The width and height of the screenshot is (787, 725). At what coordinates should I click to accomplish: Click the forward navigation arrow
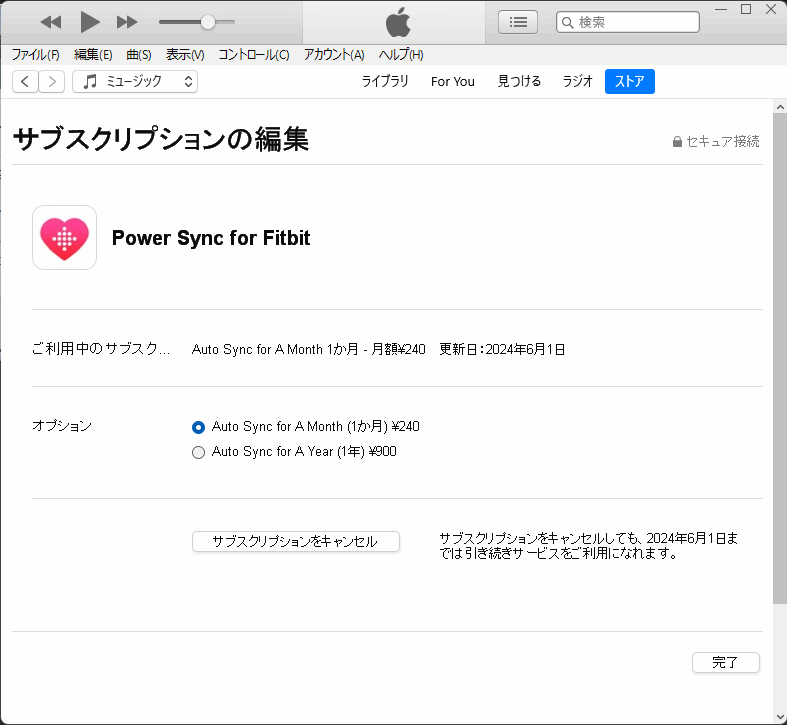click(x=51, y=82)
